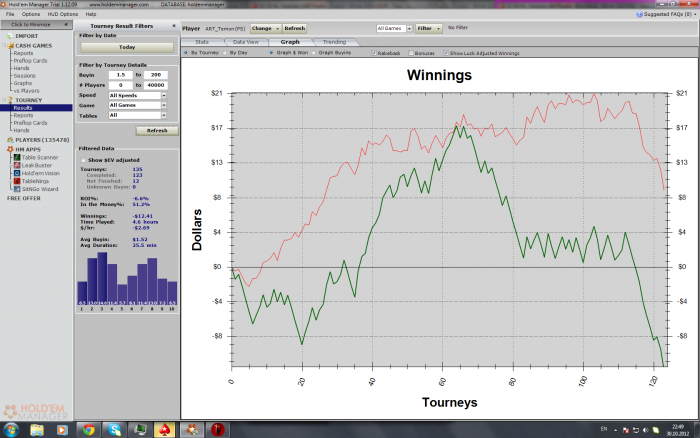Open the Filter dropdown button
Image resolution: width=700 pixels, height=438 pixels.
tap(429, 28)
